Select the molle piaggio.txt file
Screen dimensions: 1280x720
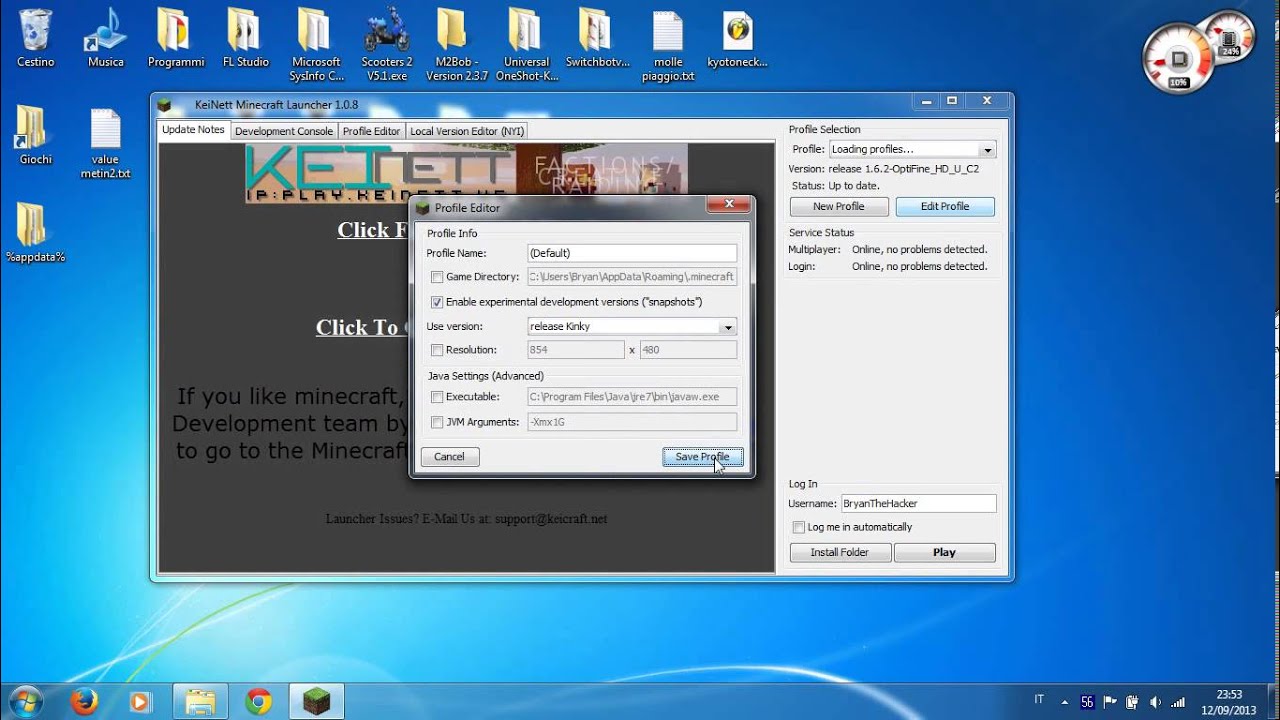click(668, 44)
